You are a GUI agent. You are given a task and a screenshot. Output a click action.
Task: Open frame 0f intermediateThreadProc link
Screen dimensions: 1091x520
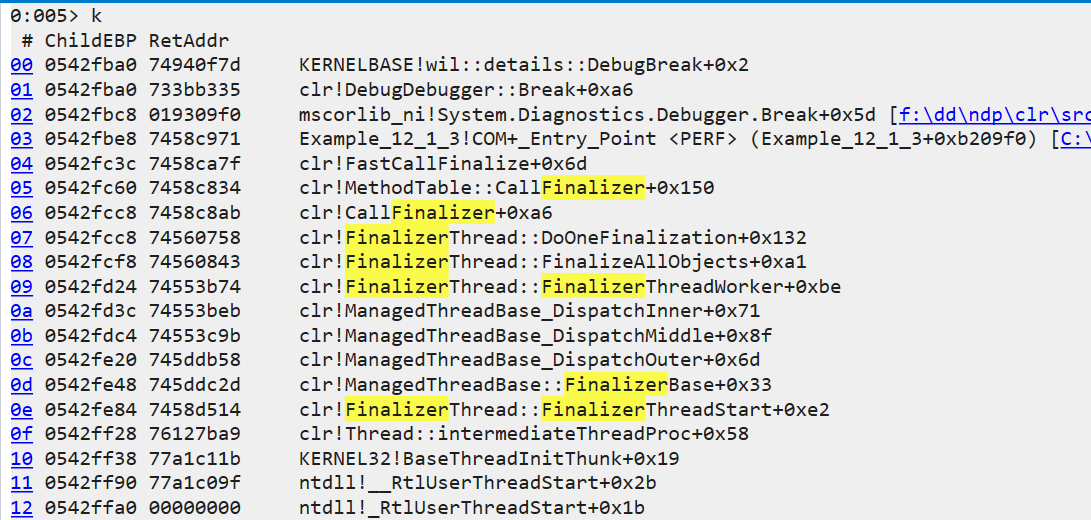click(22, 434)
